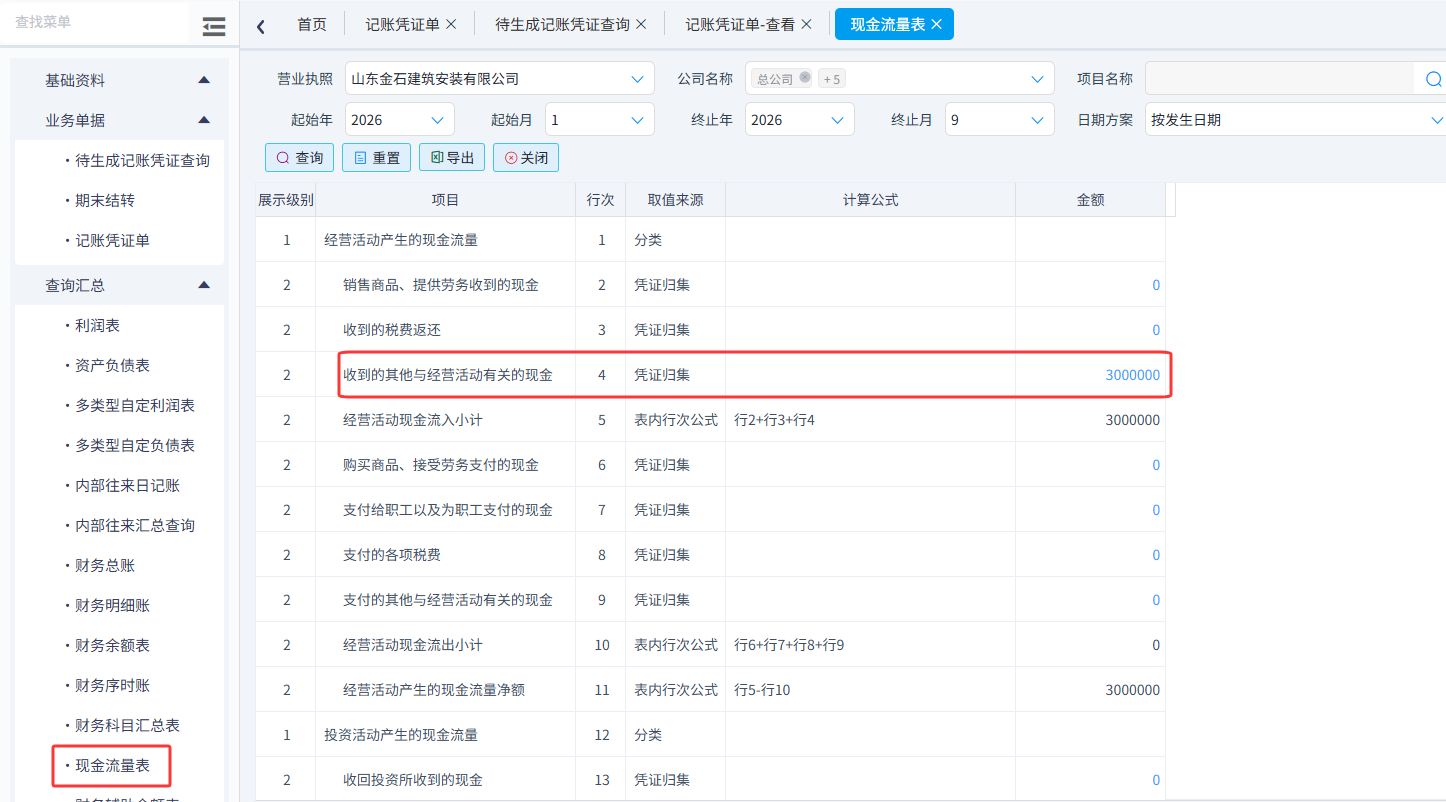
Task: Click the 导出 button
Action: coord(452,158)
